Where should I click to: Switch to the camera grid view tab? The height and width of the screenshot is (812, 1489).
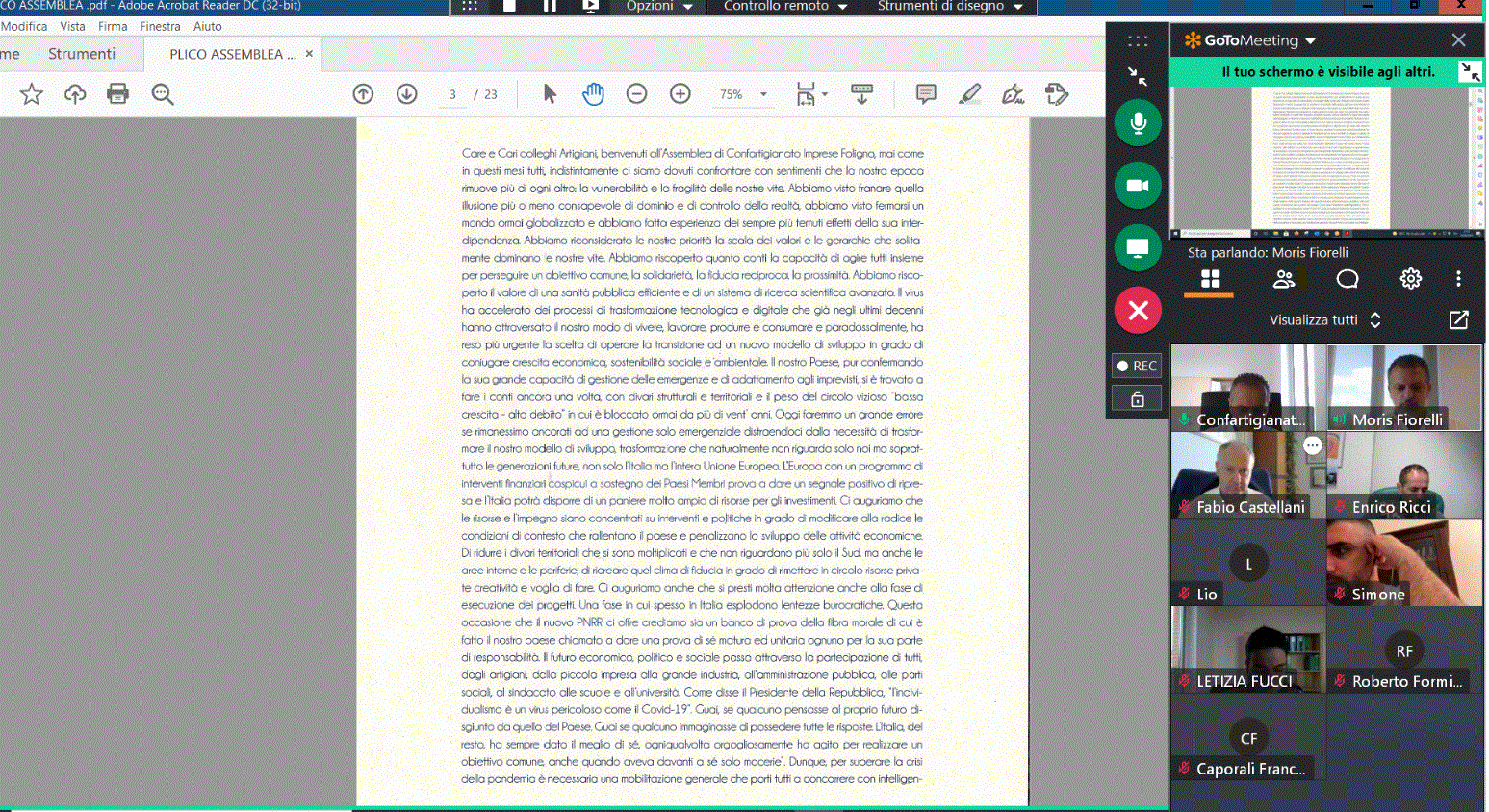click(x=1210, y=279)
